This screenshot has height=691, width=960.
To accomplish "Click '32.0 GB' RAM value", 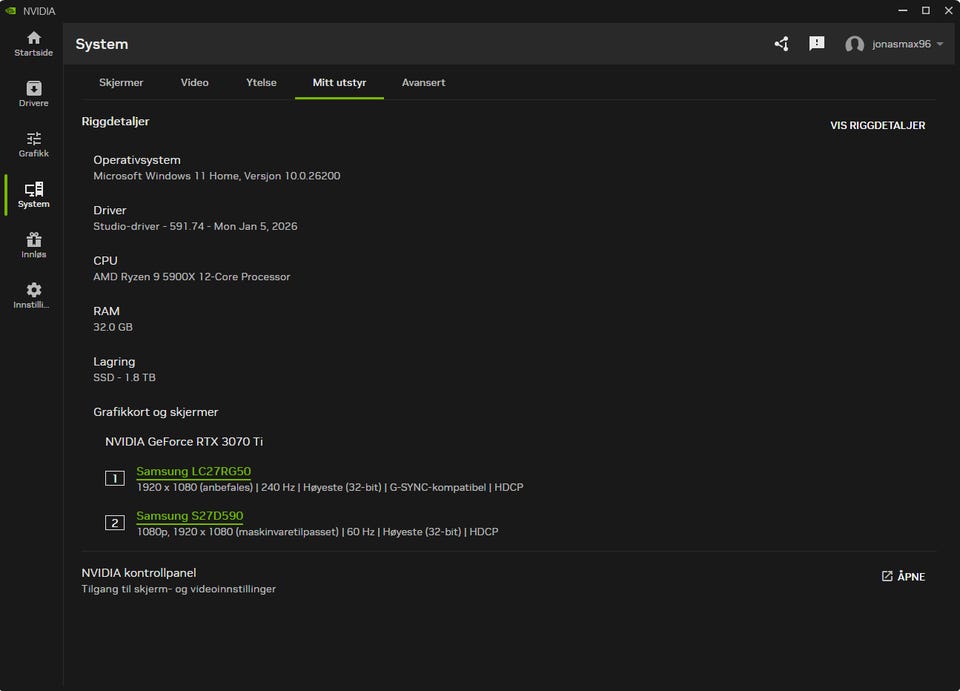I will (113, 327).
